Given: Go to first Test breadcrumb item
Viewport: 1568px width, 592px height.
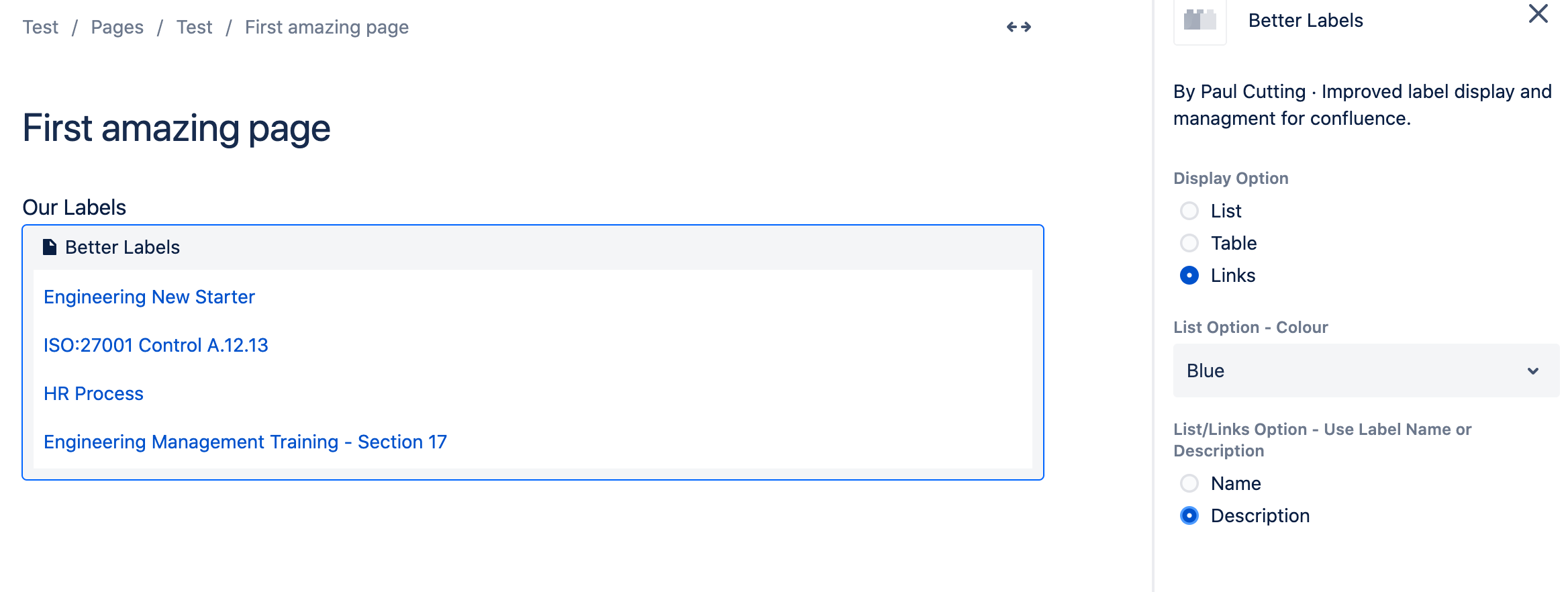Looking at the screenshot, I should coord(40,27).
